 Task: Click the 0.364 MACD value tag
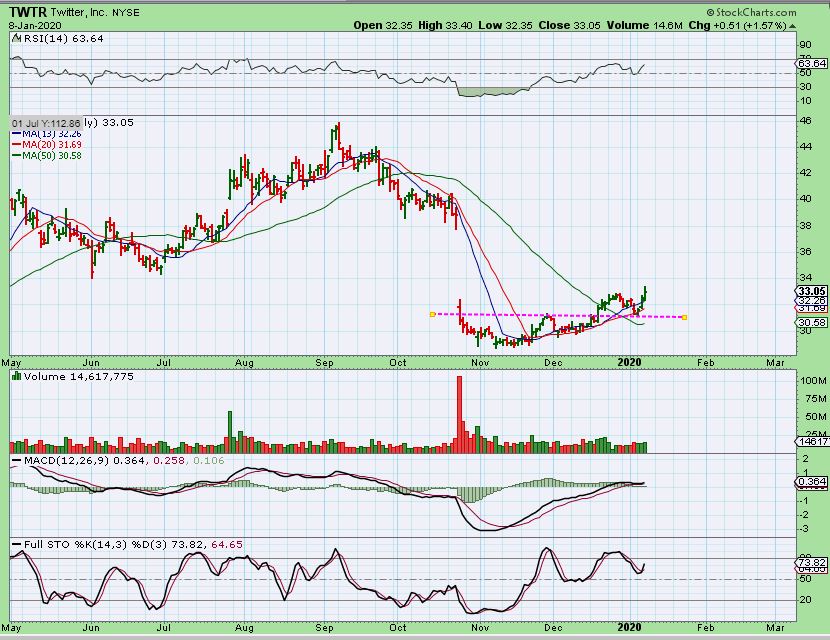tap(809, 482)
